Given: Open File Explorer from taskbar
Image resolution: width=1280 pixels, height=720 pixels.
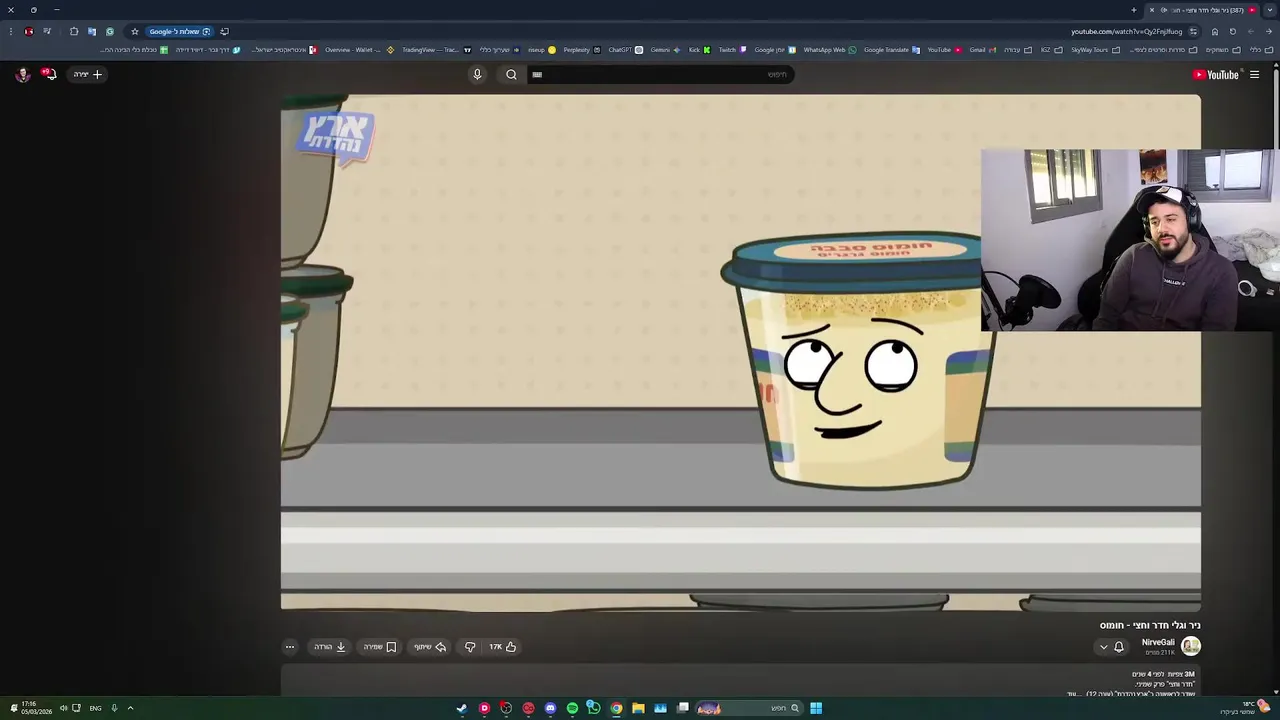Looking at the screenshot, I should pos(638,708).
